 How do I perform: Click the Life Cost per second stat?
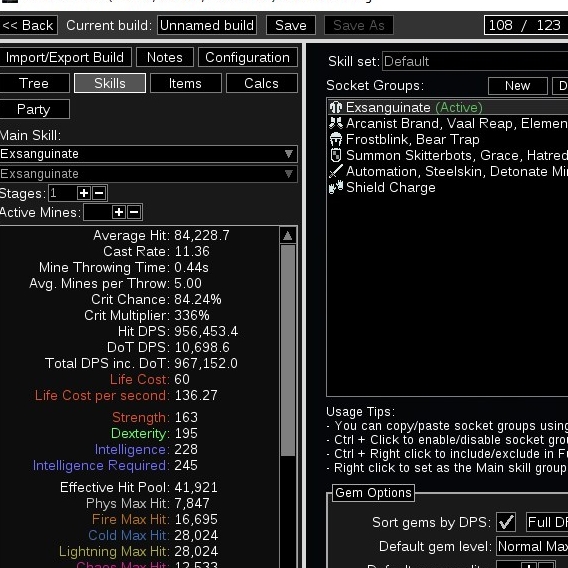(126, 395)
